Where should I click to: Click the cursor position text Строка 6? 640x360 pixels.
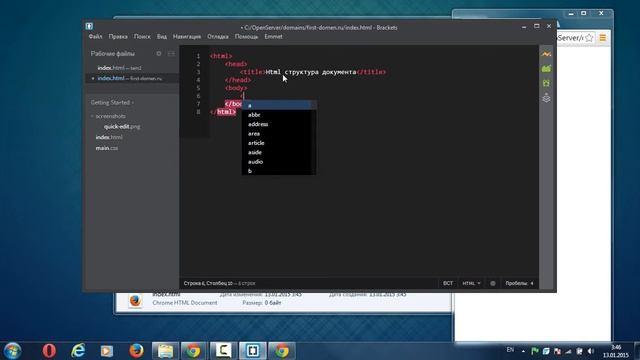(x=193, y=283)
